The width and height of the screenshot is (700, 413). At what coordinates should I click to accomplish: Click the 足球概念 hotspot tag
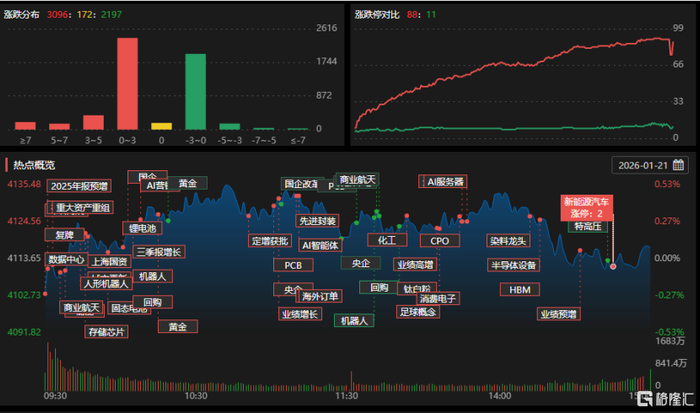point(418,312)
